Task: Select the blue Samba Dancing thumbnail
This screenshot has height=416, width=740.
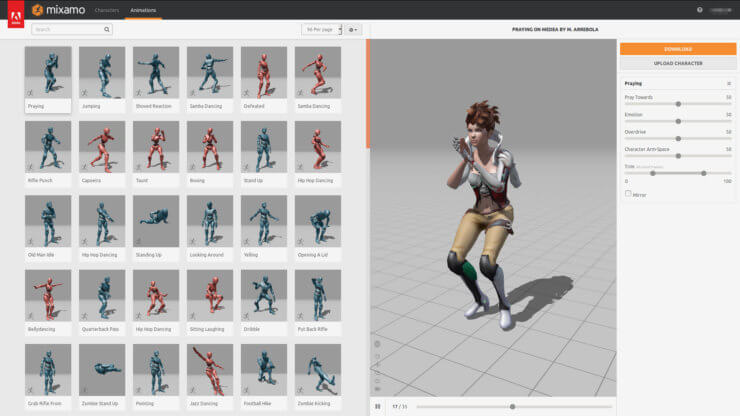Action: coord(210,72)
